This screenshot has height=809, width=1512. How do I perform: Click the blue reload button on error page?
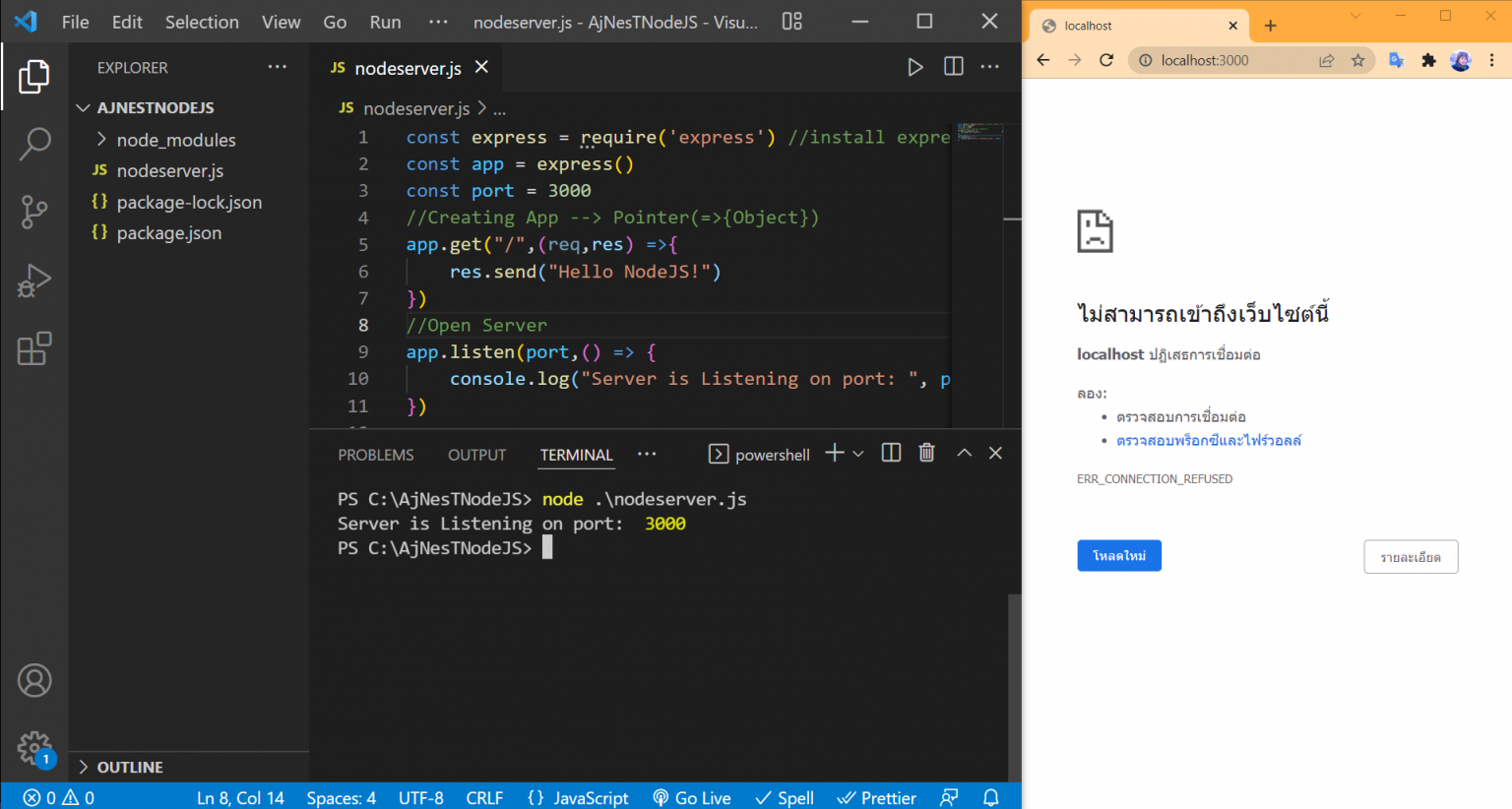pos(1118,556)
